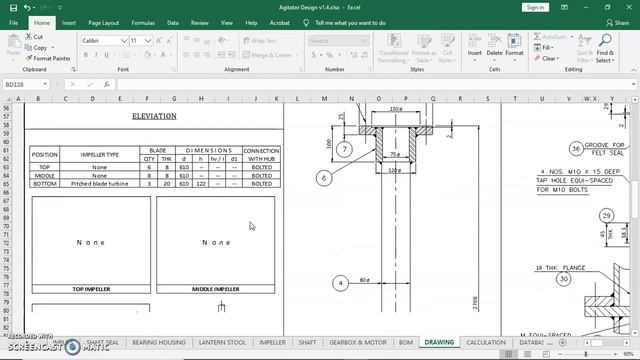Toggle Underline formatting

(107, 55)
